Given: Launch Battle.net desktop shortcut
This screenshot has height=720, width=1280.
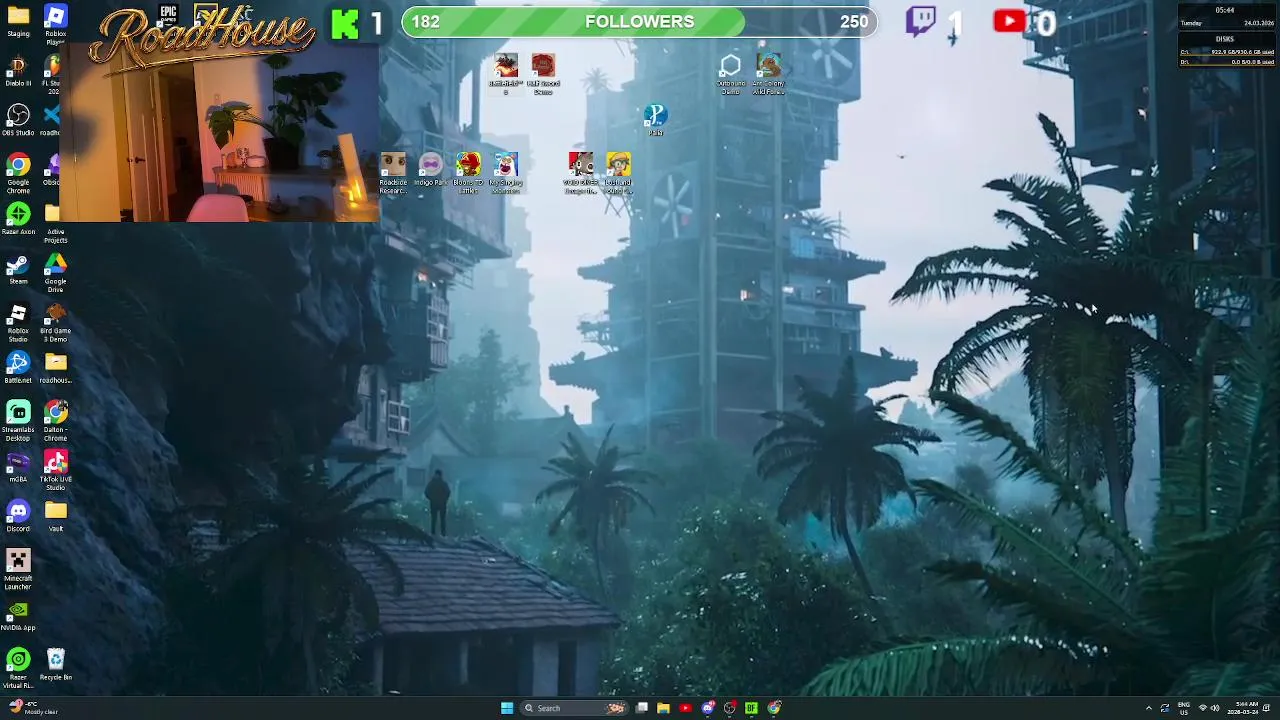Looking at the screenshot, I should coord(18,368).
